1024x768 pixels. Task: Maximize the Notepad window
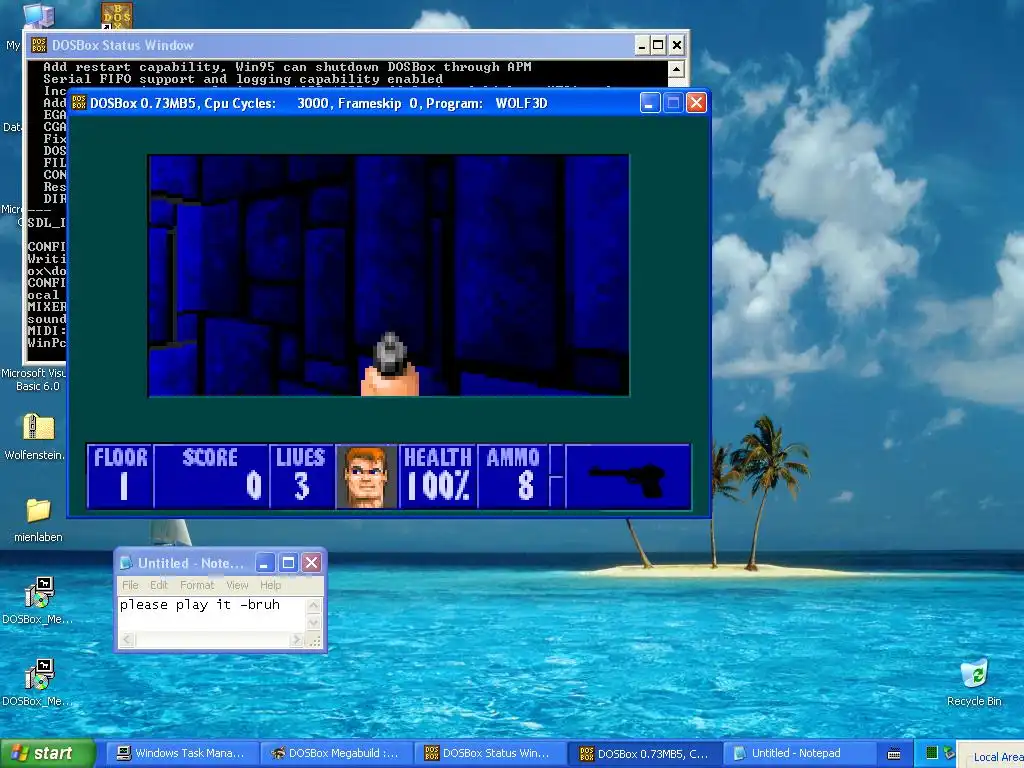coord(288,563)
